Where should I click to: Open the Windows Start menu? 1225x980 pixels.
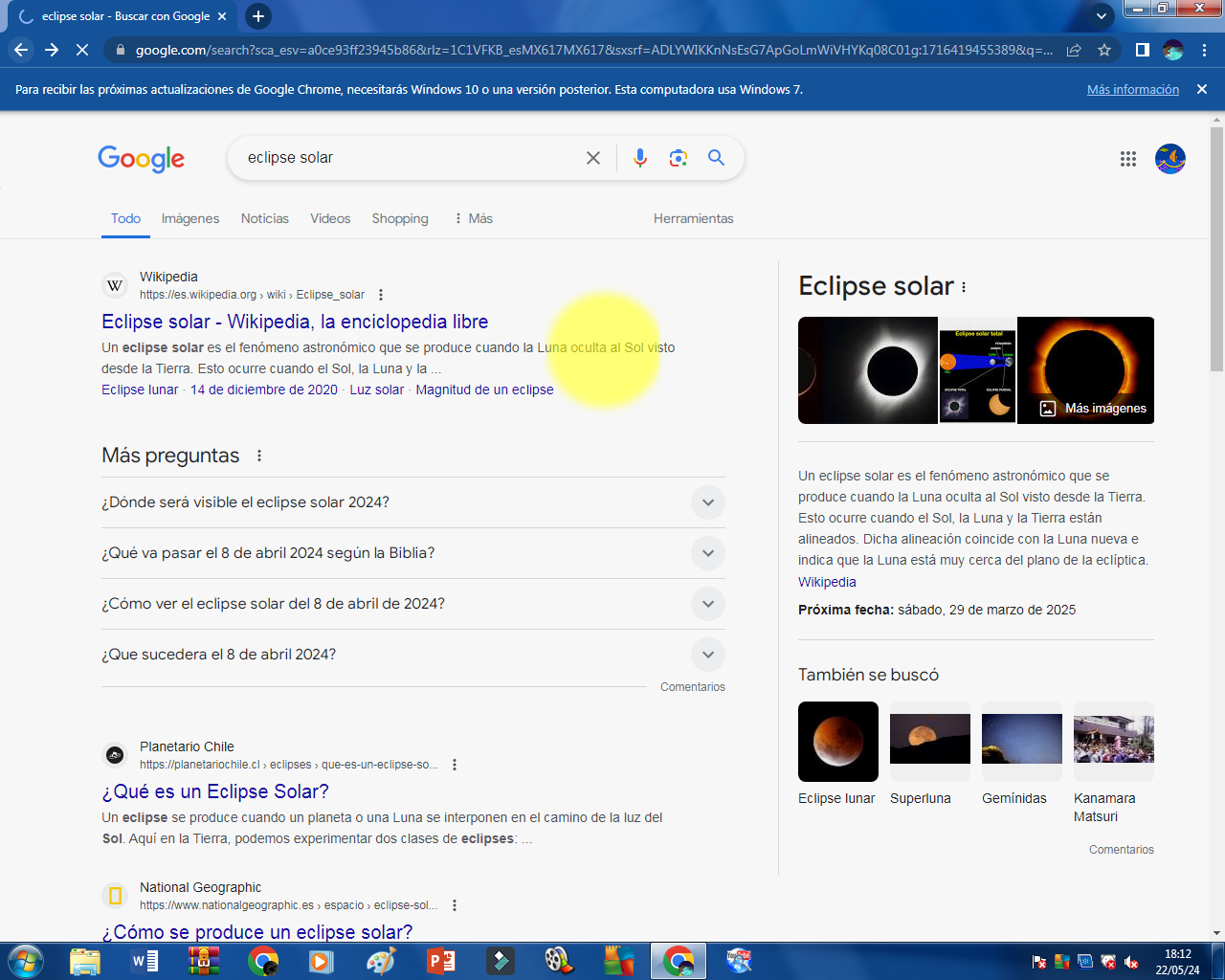pos(24,961)
